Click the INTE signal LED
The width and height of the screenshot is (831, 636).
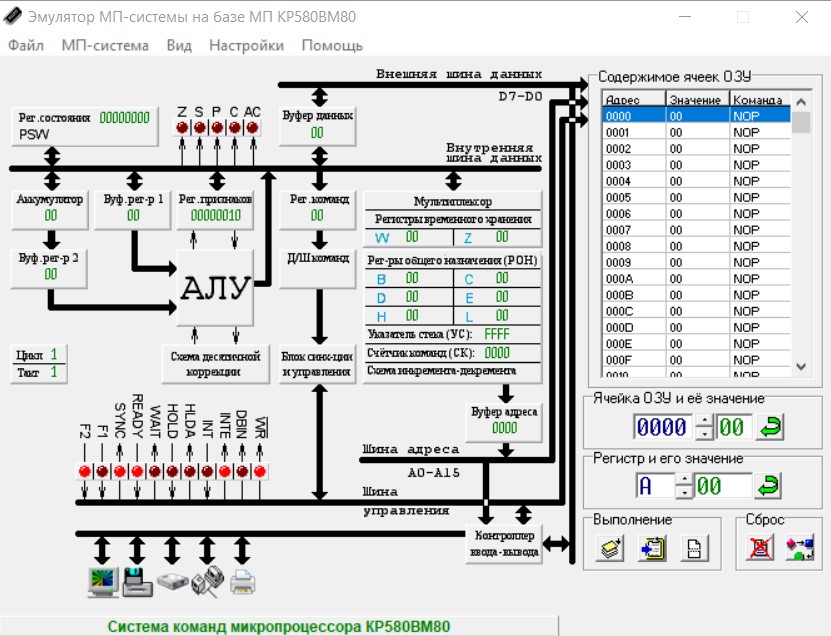point(224,471)
